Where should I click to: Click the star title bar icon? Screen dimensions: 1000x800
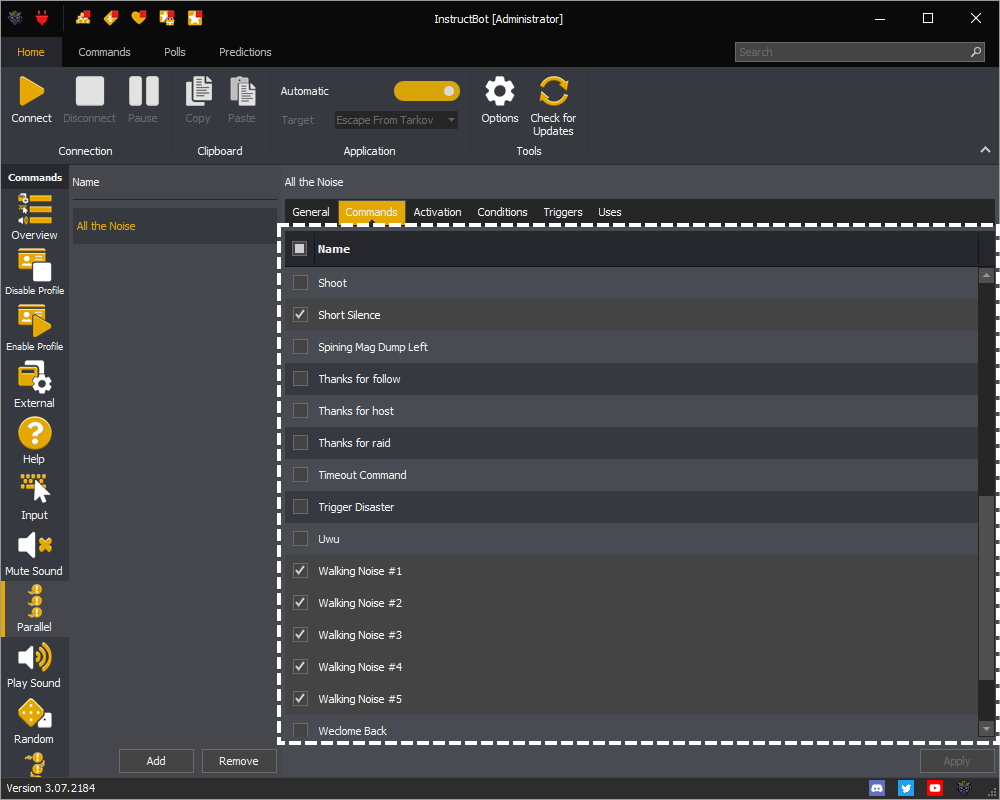point(195,18)
